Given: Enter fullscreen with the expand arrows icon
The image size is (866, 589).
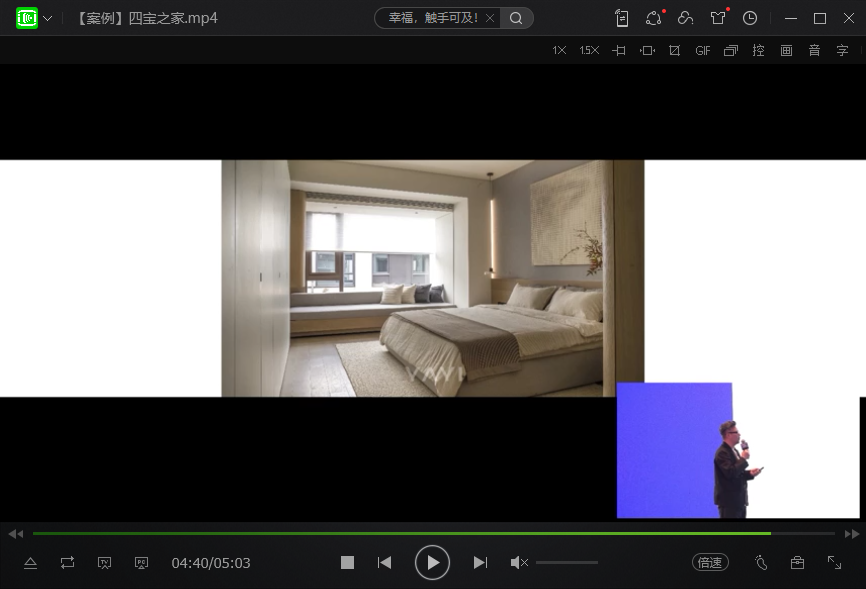Looking at the screenshot, I should (834, 562).
